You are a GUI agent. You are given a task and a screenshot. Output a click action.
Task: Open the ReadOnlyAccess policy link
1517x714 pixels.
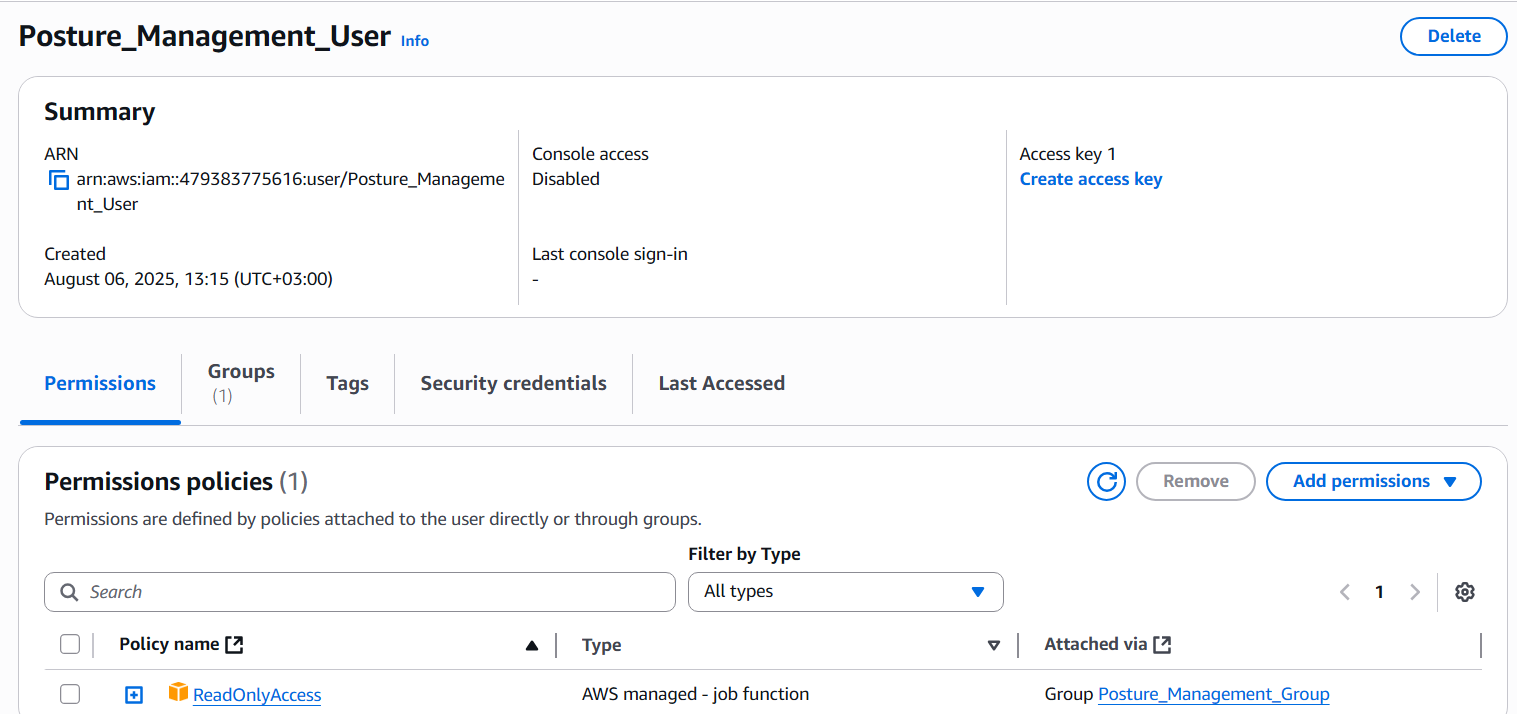click(x=257, y=695)
